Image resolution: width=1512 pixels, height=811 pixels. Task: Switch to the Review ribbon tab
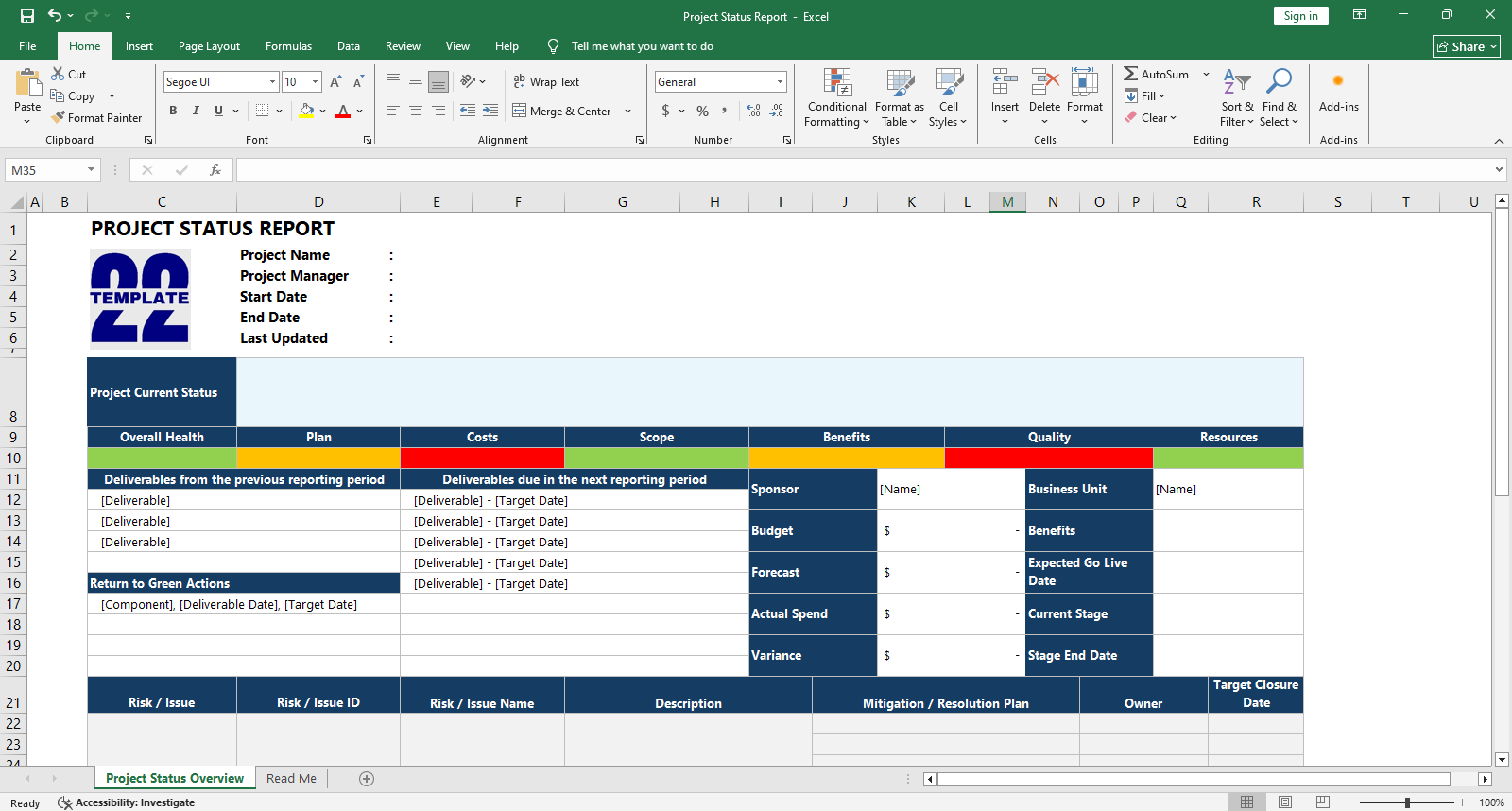[x=403, y=46]
